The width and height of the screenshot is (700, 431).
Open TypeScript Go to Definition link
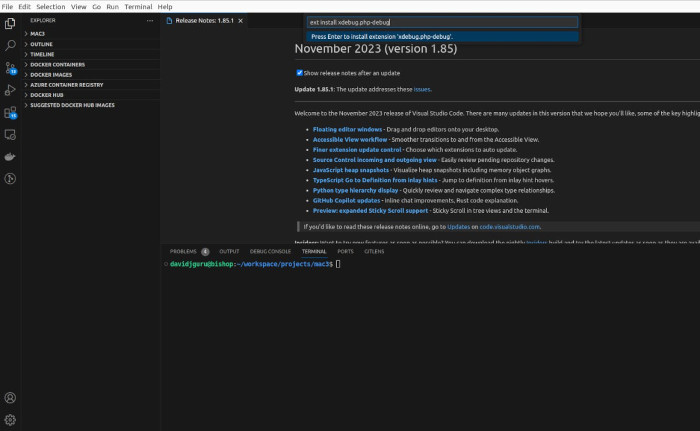[375, 180]
